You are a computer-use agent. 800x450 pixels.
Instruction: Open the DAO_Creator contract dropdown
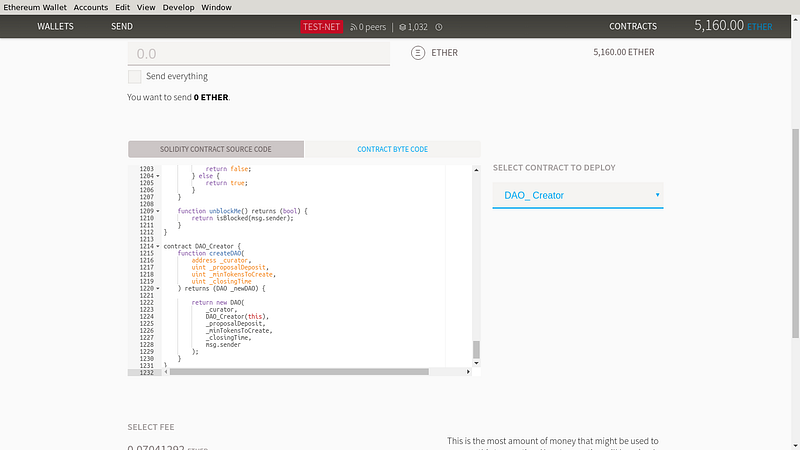click(x=578, y=195)
